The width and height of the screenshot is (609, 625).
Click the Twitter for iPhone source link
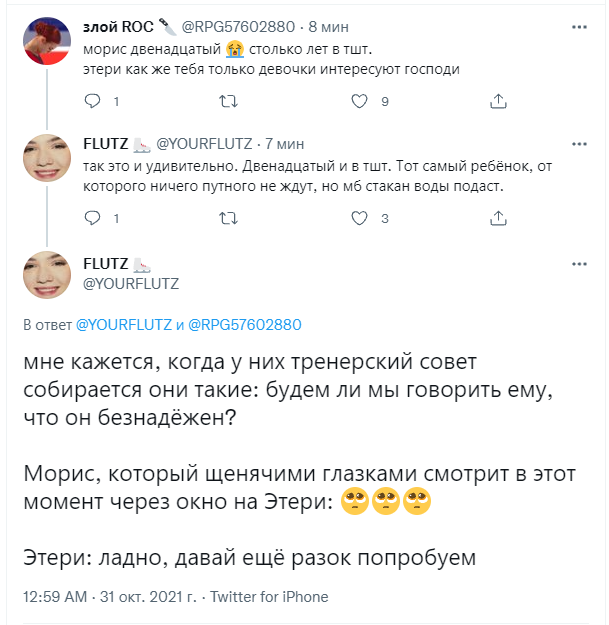point(265,597)
